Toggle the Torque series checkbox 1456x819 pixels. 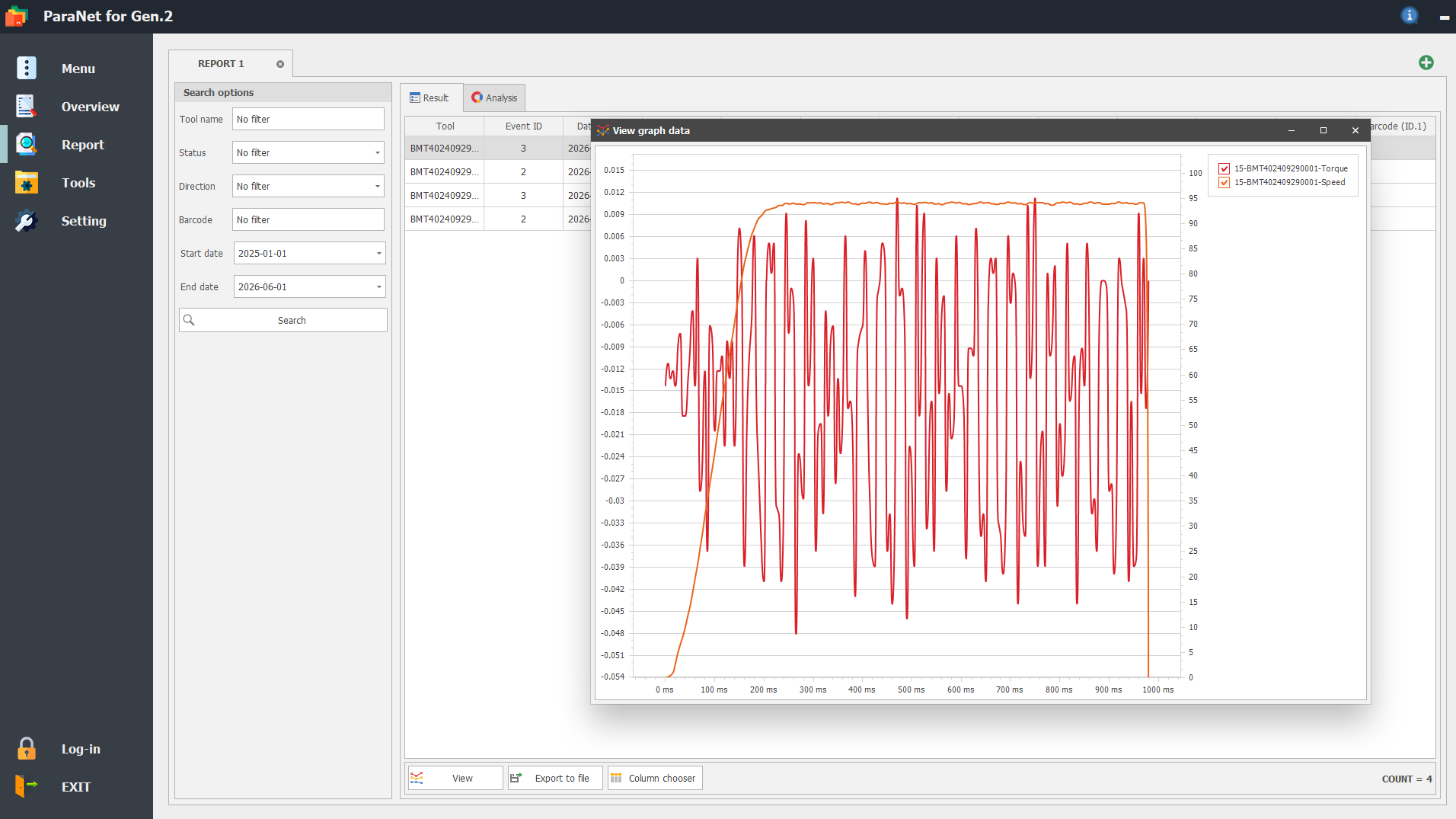[x=1225, y=168]
